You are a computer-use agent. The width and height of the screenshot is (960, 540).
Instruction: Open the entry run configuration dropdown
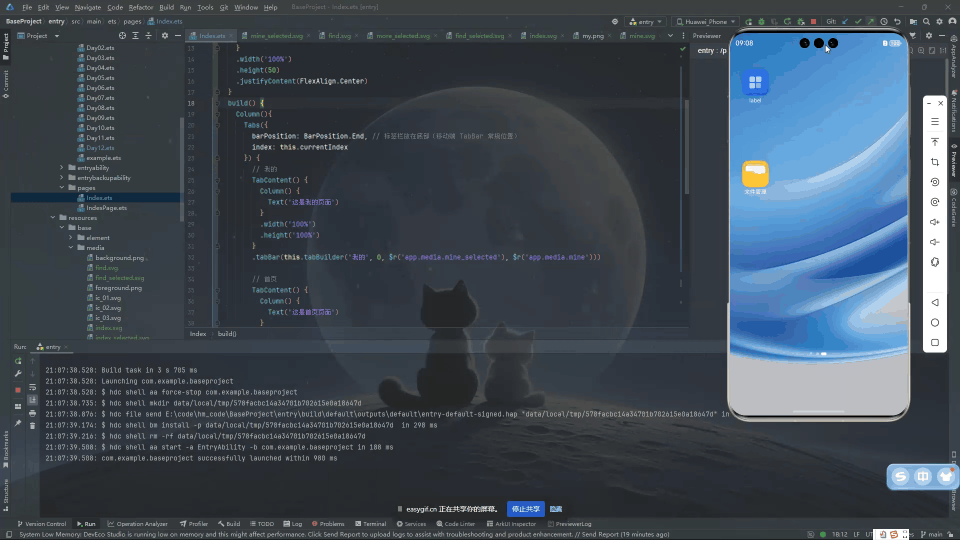[x=646, y=21]
